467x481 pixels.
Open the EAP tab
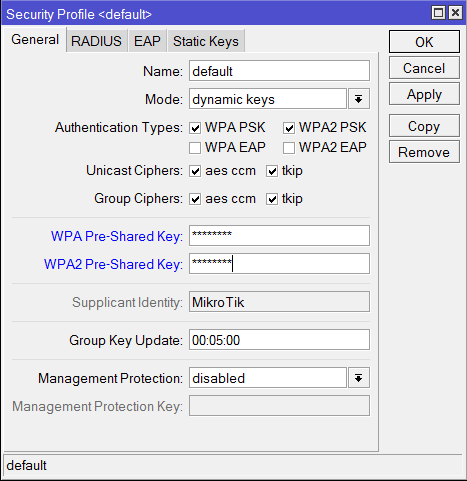pos(147,41)
